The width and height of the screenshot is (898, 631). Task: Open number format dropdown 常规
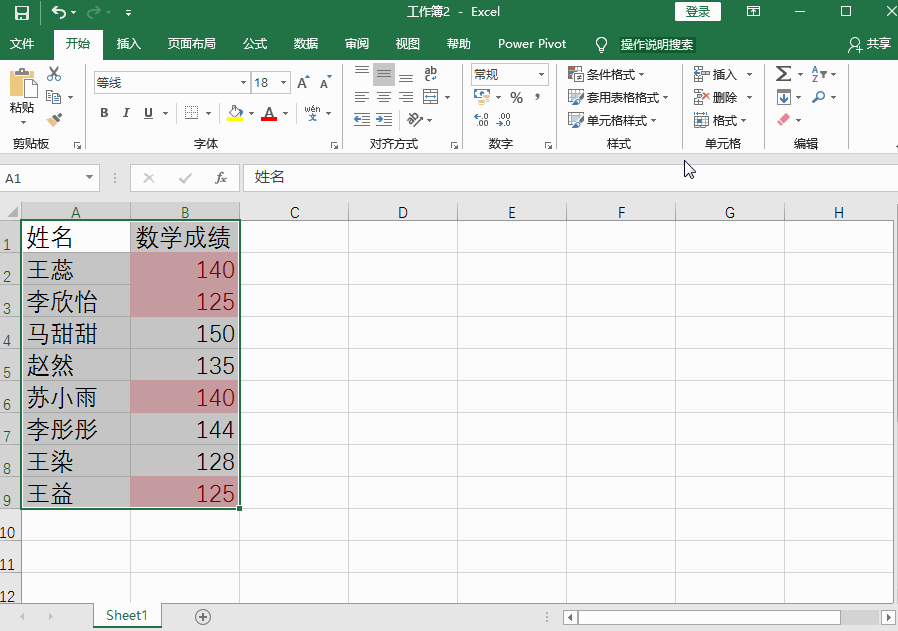pos(541,74)
